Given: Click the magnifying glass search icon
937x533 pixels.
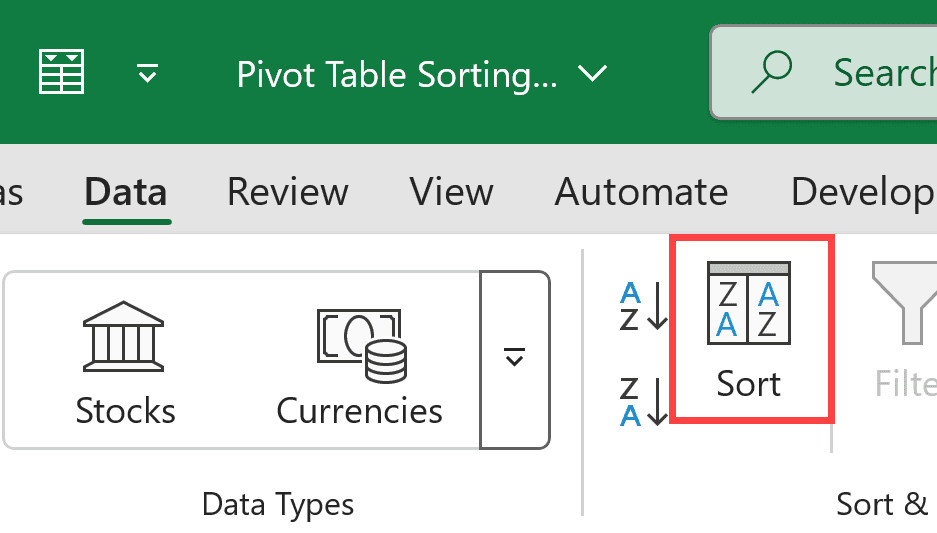Looking at the screenshot, I should pos(770,71).
